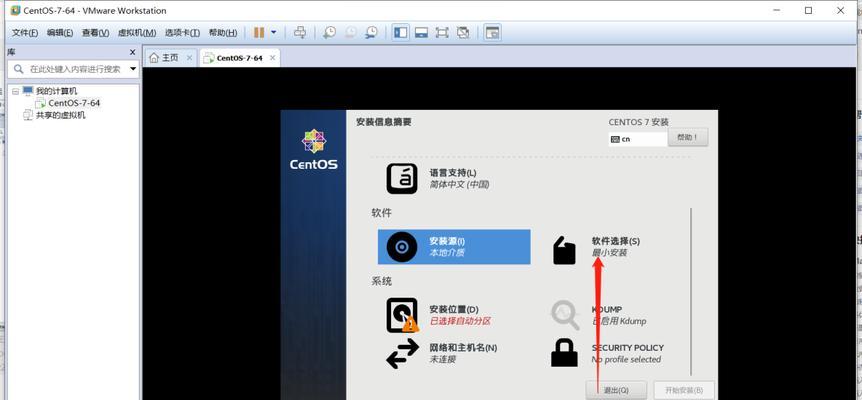Image resolution: width=862 pixels, height=400 pixels.
Task: Click the No profile selected text
Action: 626,359
